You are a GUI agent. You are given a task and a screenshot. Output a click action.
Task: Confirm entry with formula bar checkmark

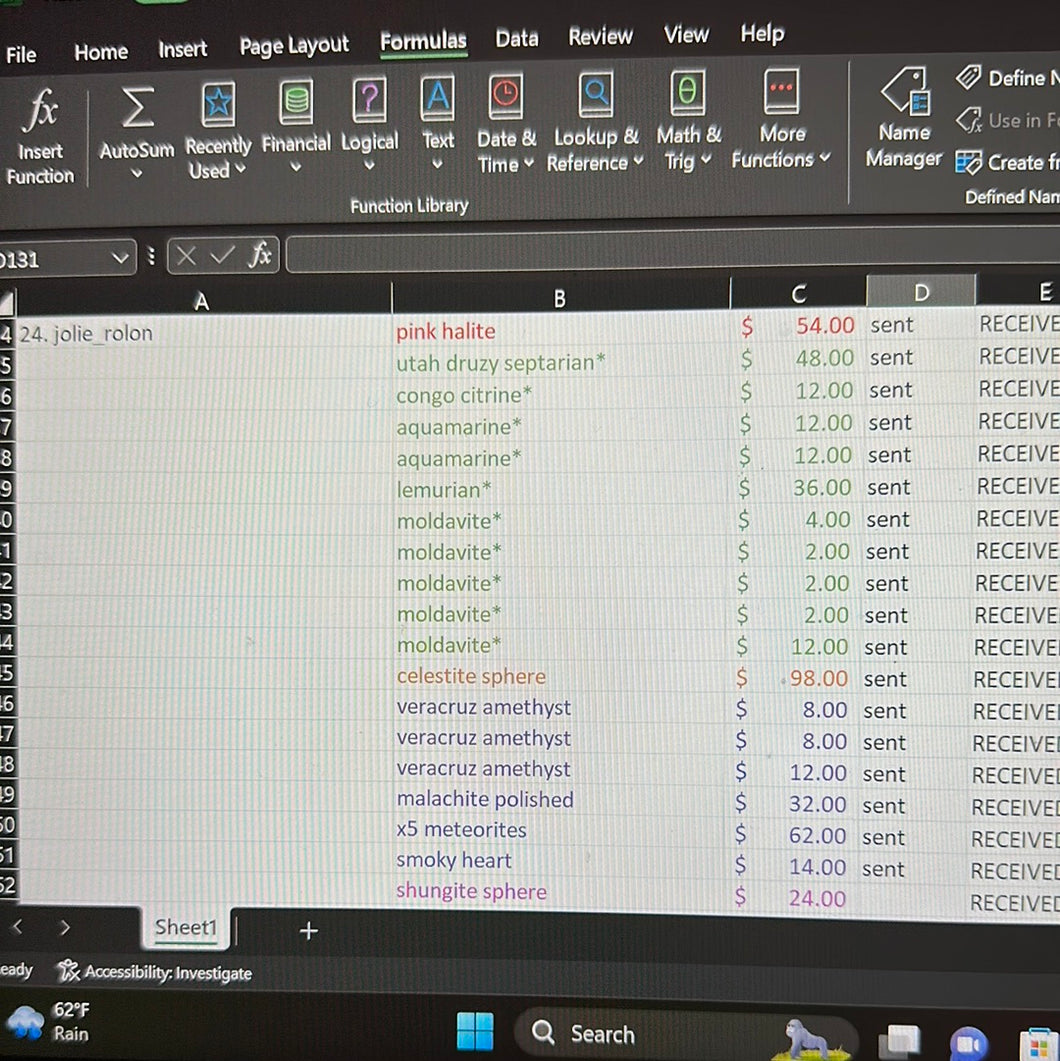(223, 255)
